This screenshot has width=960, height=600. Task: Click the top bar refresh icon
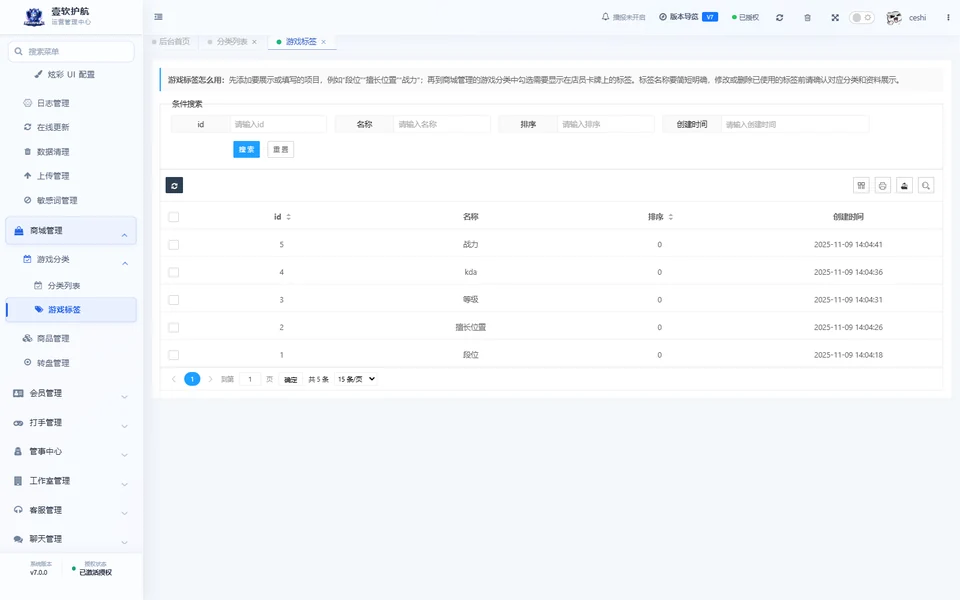pos(779,18)
